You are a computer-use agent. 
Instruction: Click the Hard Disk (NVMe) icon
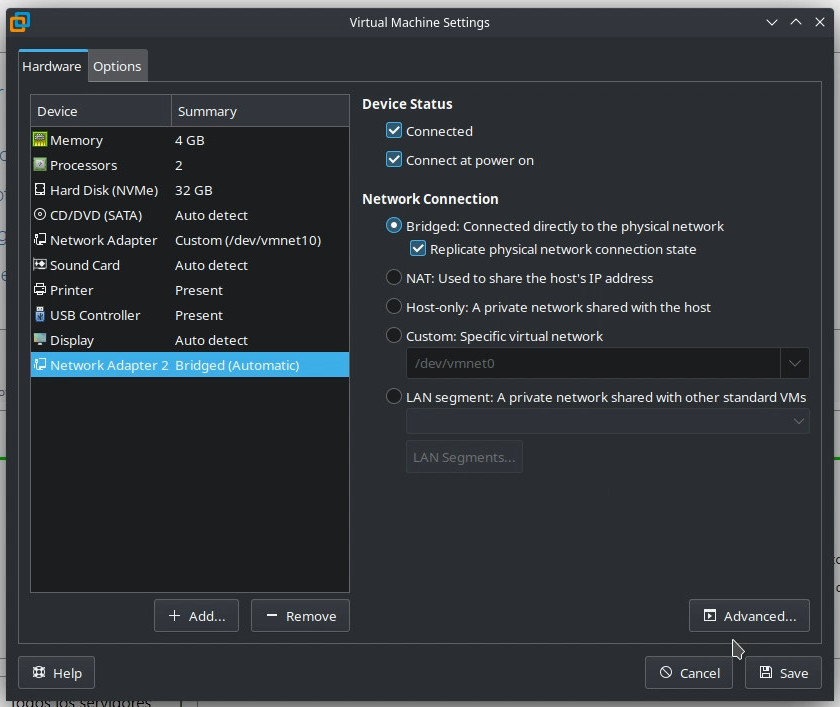pos(40,190)
